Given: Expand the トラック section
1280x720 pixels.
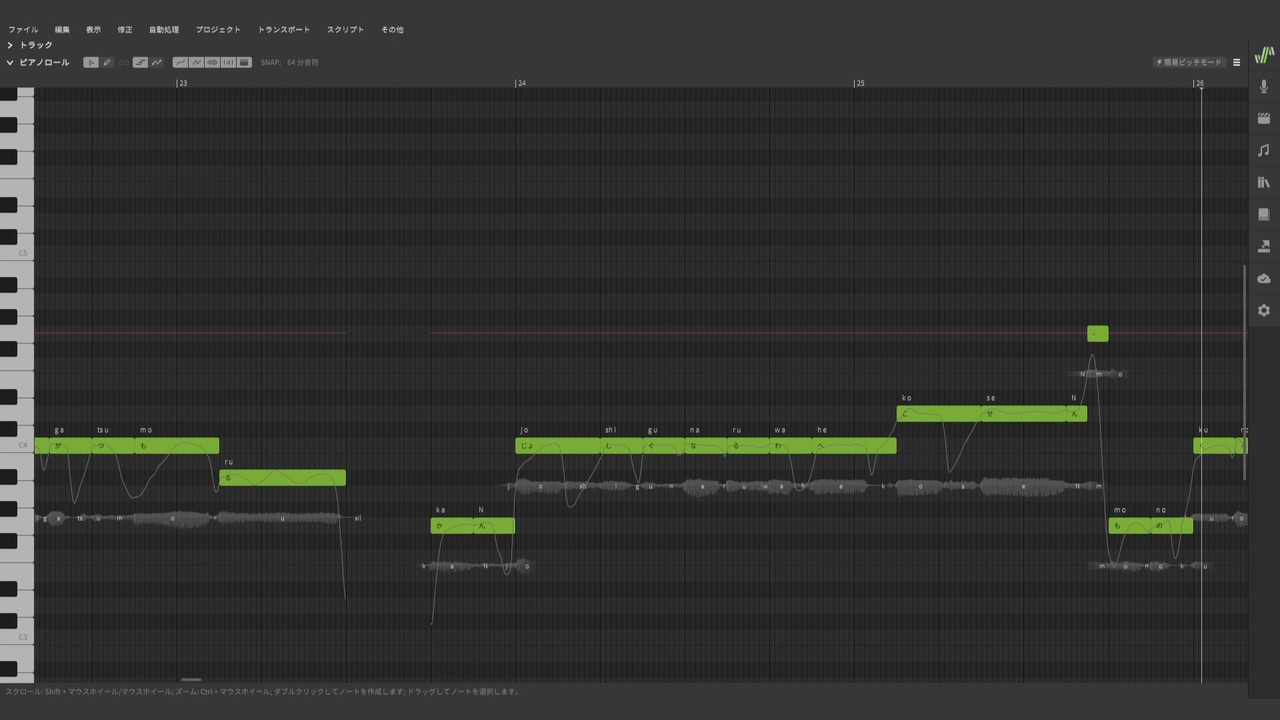Looking at the screenshot, I should coord(29,45).
